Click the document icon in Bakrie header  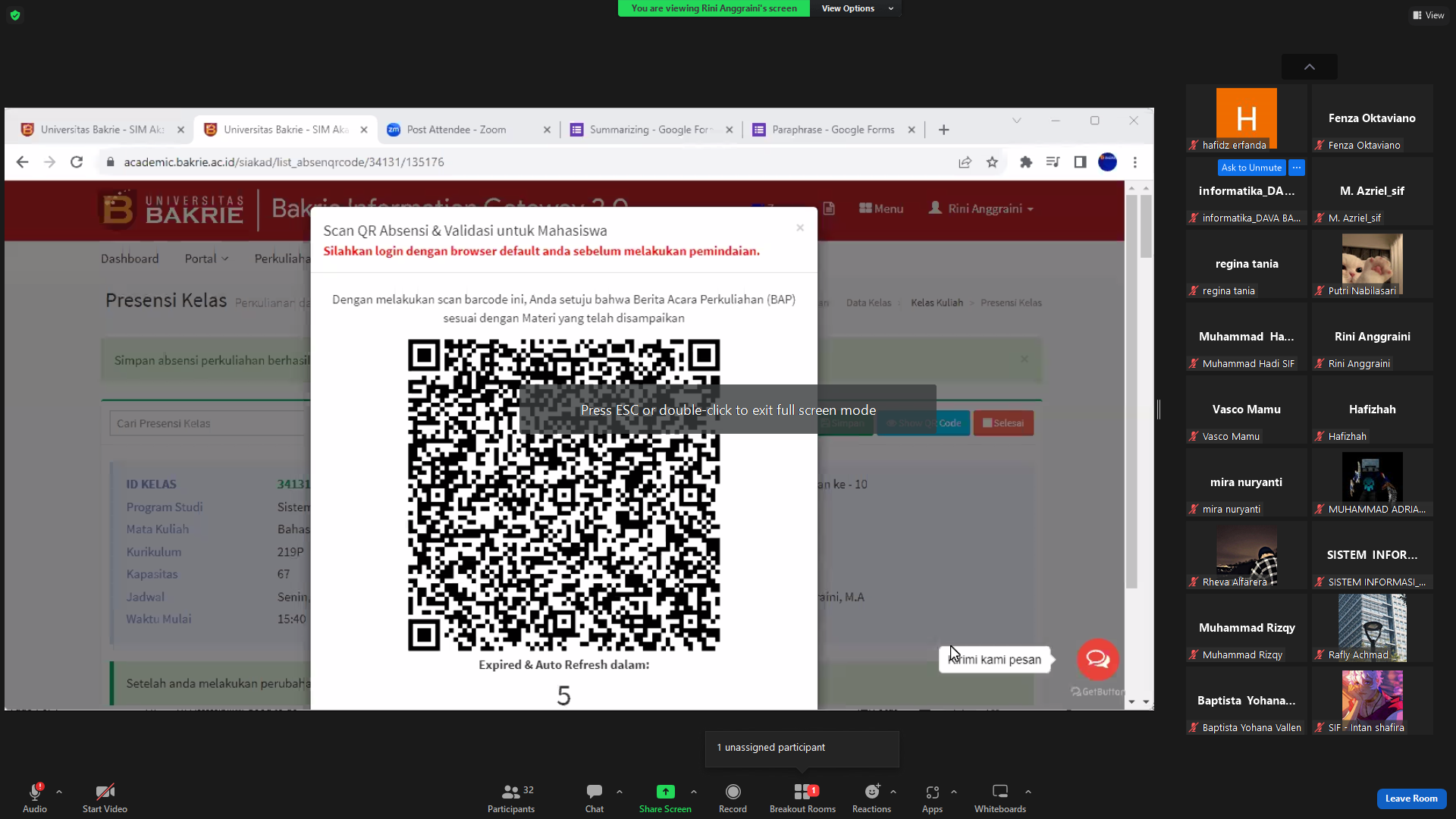click(829, 209)
